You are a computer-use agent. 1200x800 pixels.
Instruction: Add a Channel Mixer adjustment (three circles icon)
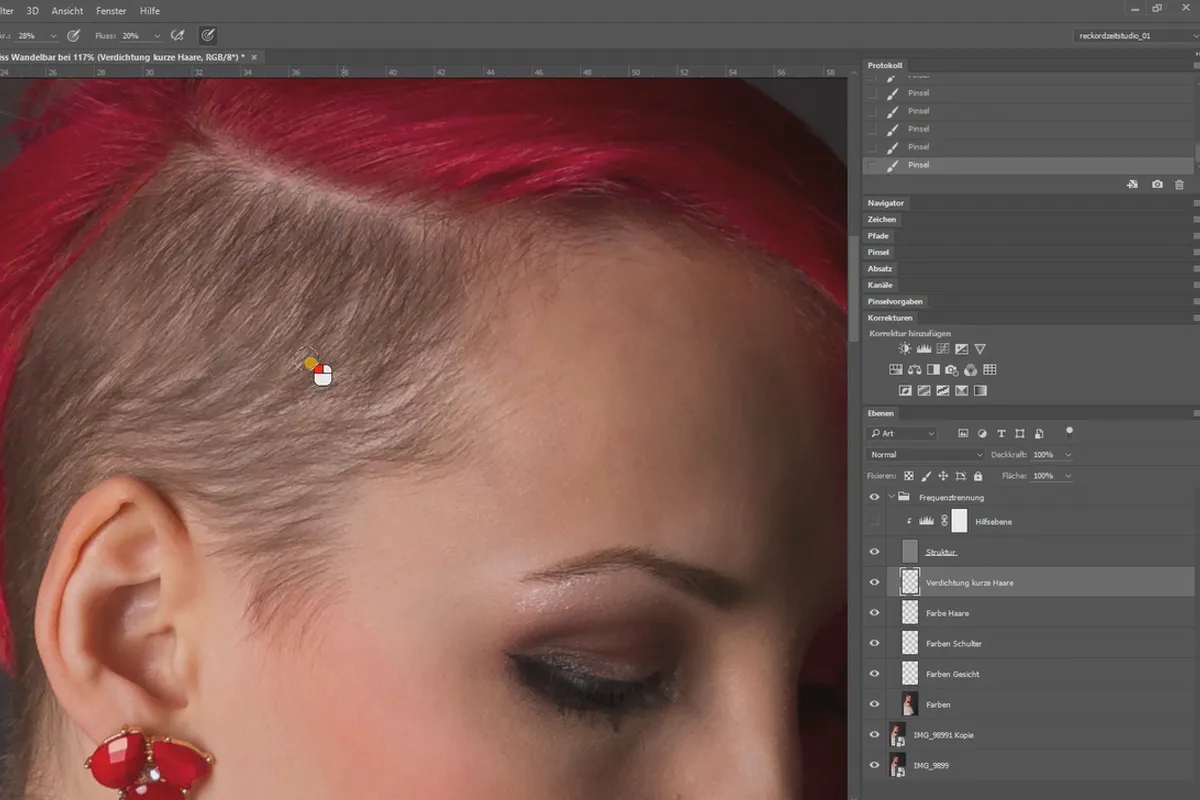pos(970,370)
